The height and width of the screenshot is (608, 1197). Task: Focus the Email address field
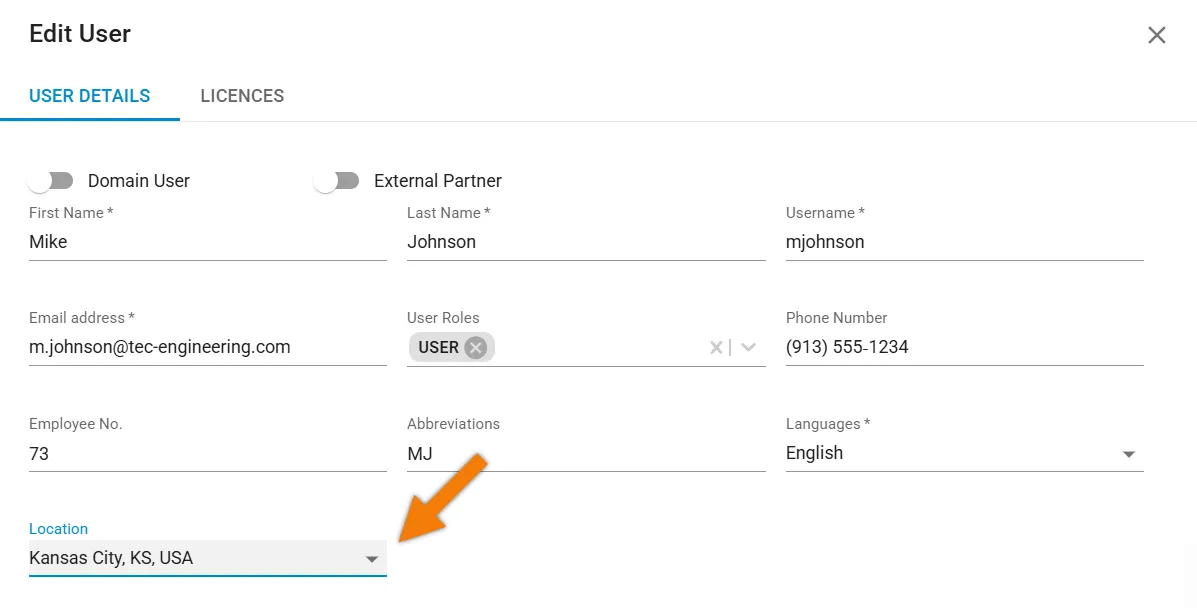point(208,348)
